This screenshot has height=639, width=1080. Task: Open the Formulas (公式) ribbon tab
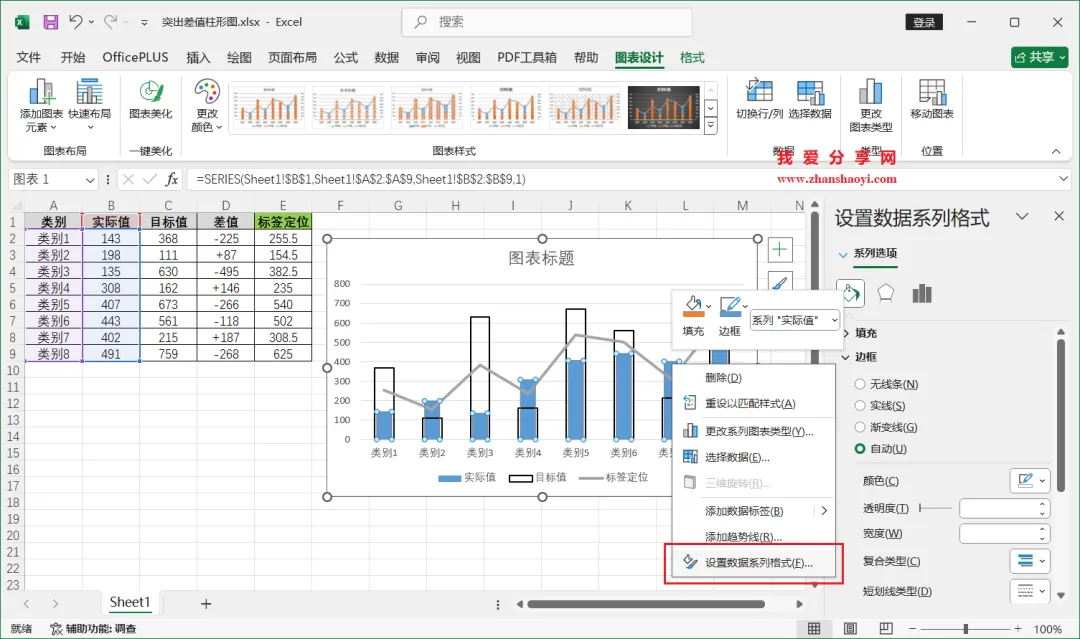[346, 58]
